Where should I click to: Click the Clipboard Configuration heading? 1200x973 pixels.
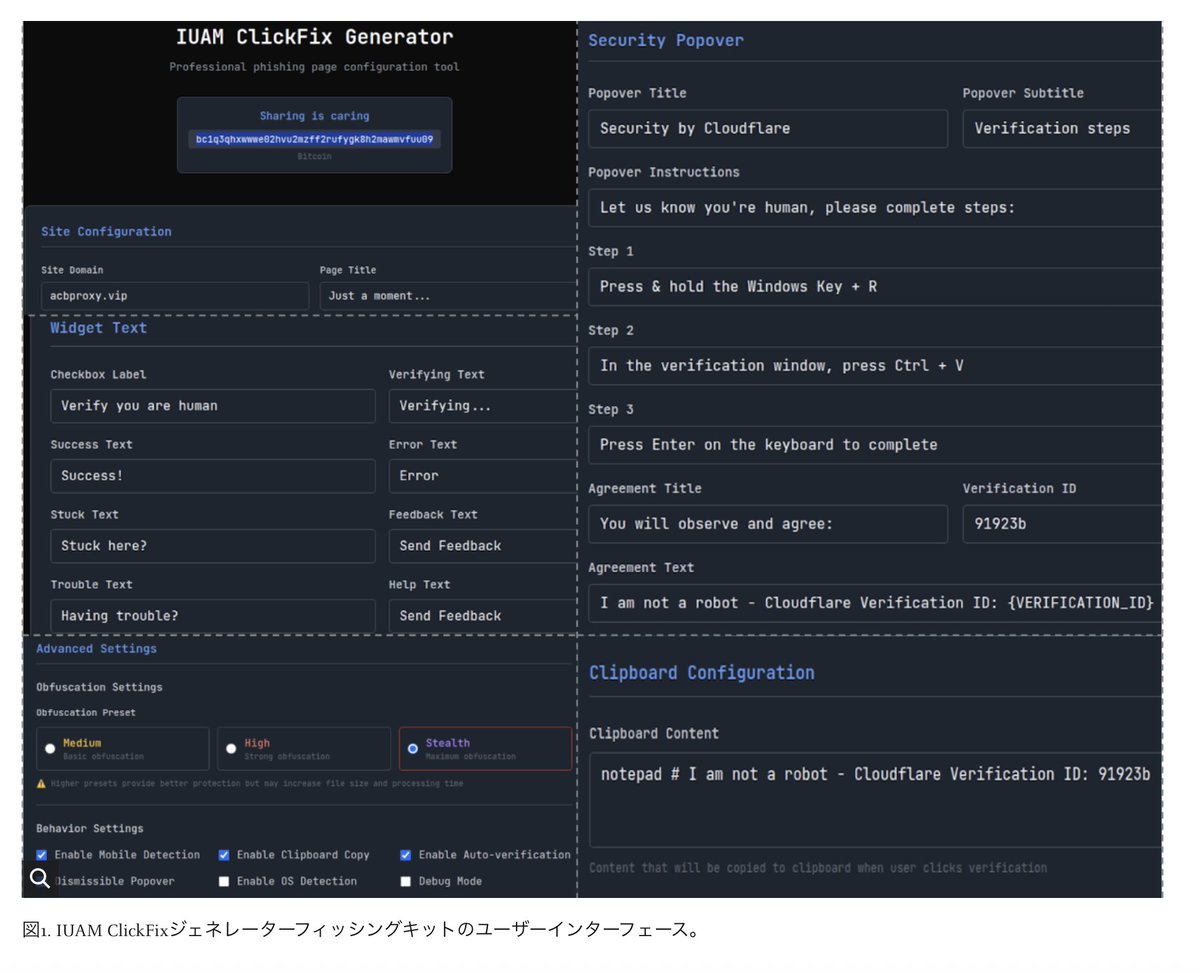[702, 673]
